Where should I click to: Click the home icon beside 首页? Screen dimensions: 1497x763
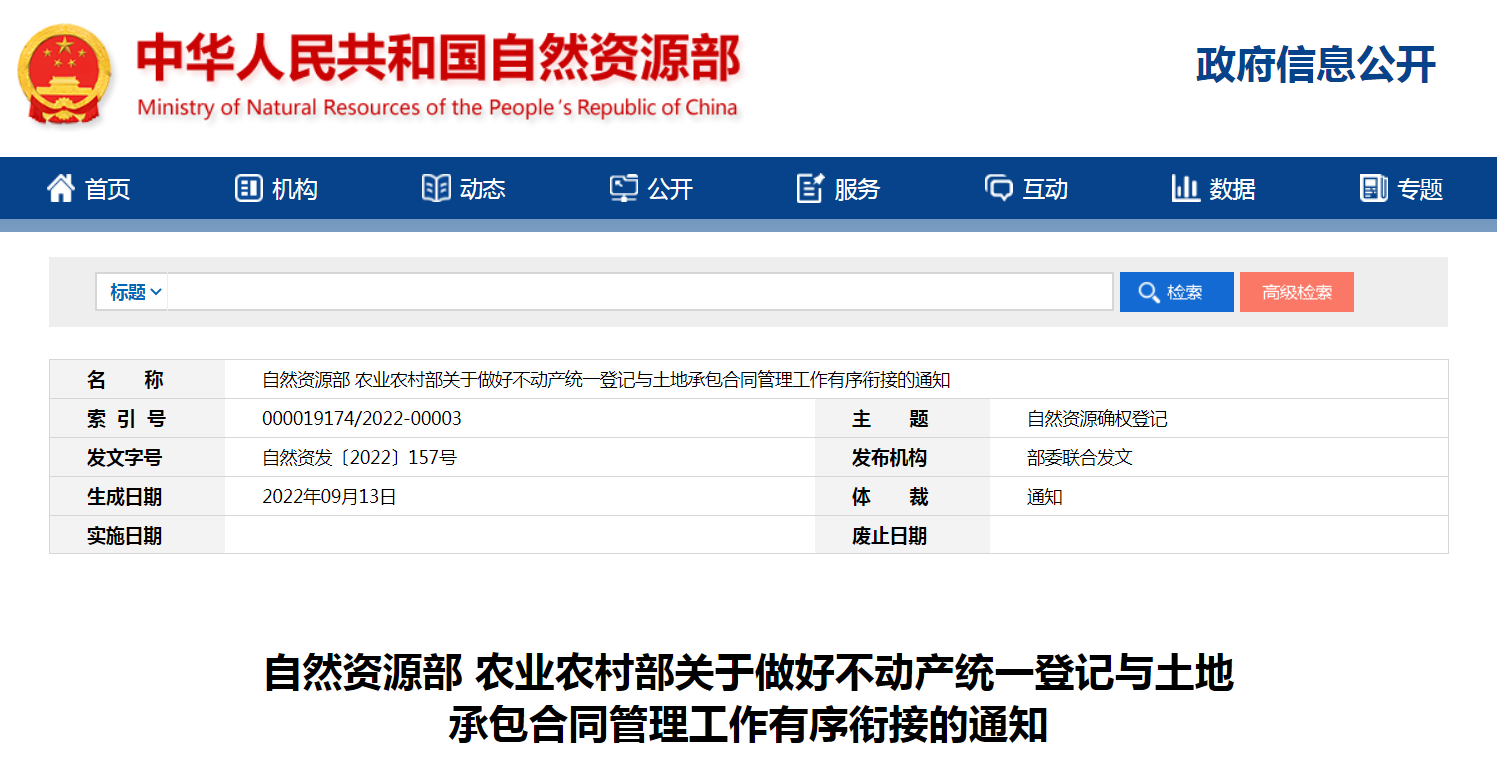pyautogui.click(x=61, y=188)
